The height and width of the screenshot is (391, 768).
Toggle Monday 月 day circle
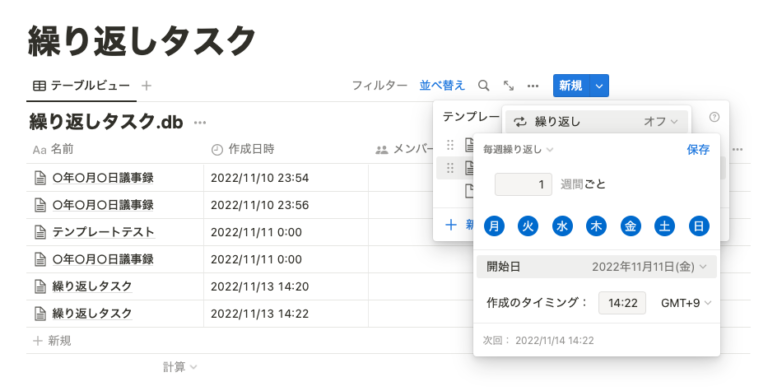click(494, 226)
